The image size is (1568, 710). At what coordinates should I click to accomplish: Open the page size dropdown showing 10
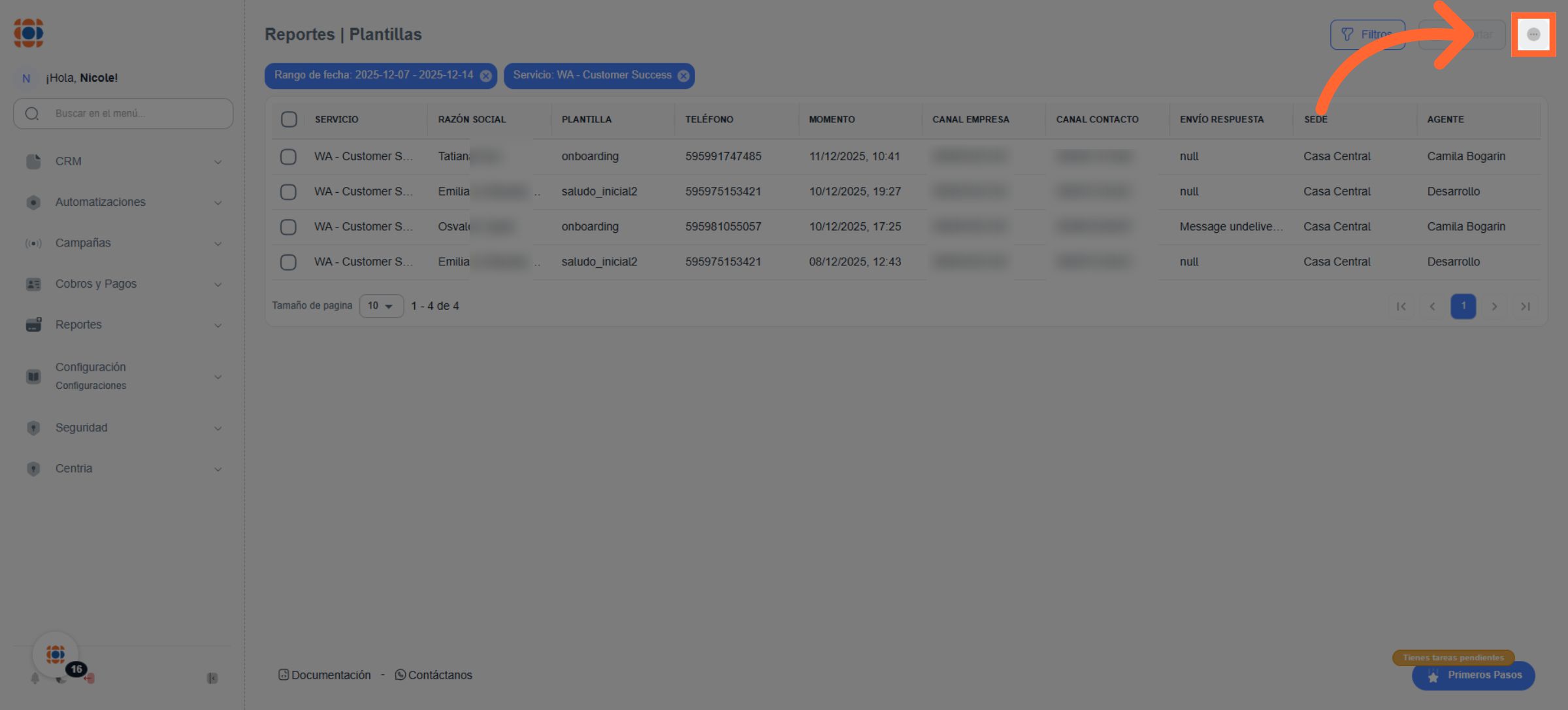coord(381,306)
